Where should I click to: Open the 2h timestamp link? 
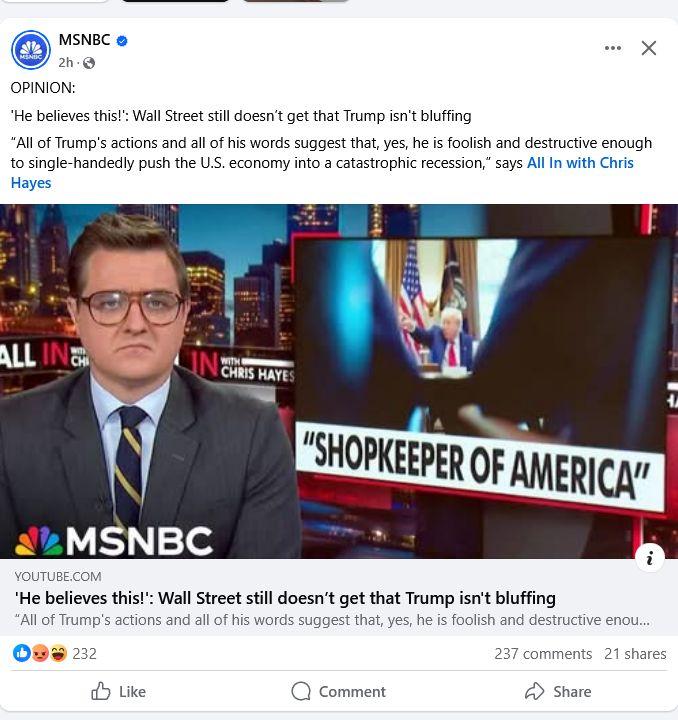point(66,62)
